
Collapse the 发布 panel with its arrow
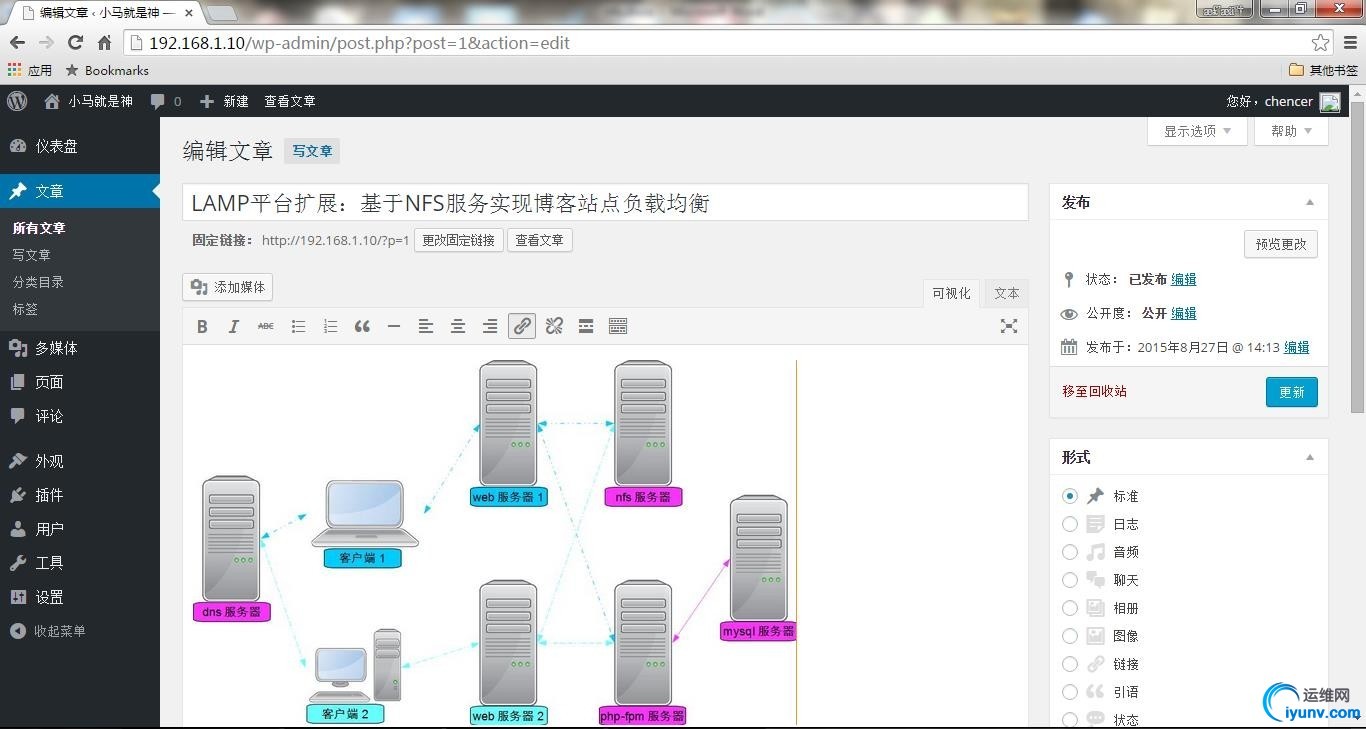pyautogui.click(x=1310, y=203)
